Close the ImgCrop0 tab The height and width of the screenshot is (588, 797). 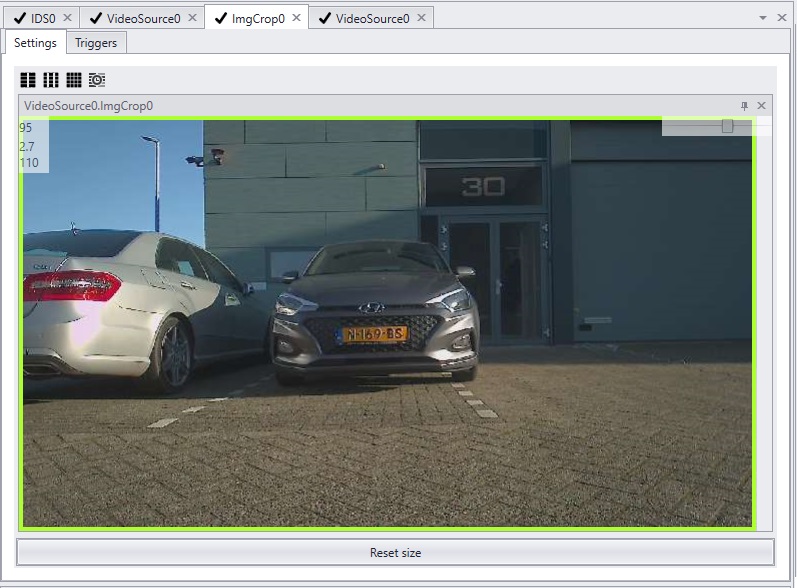297,18
